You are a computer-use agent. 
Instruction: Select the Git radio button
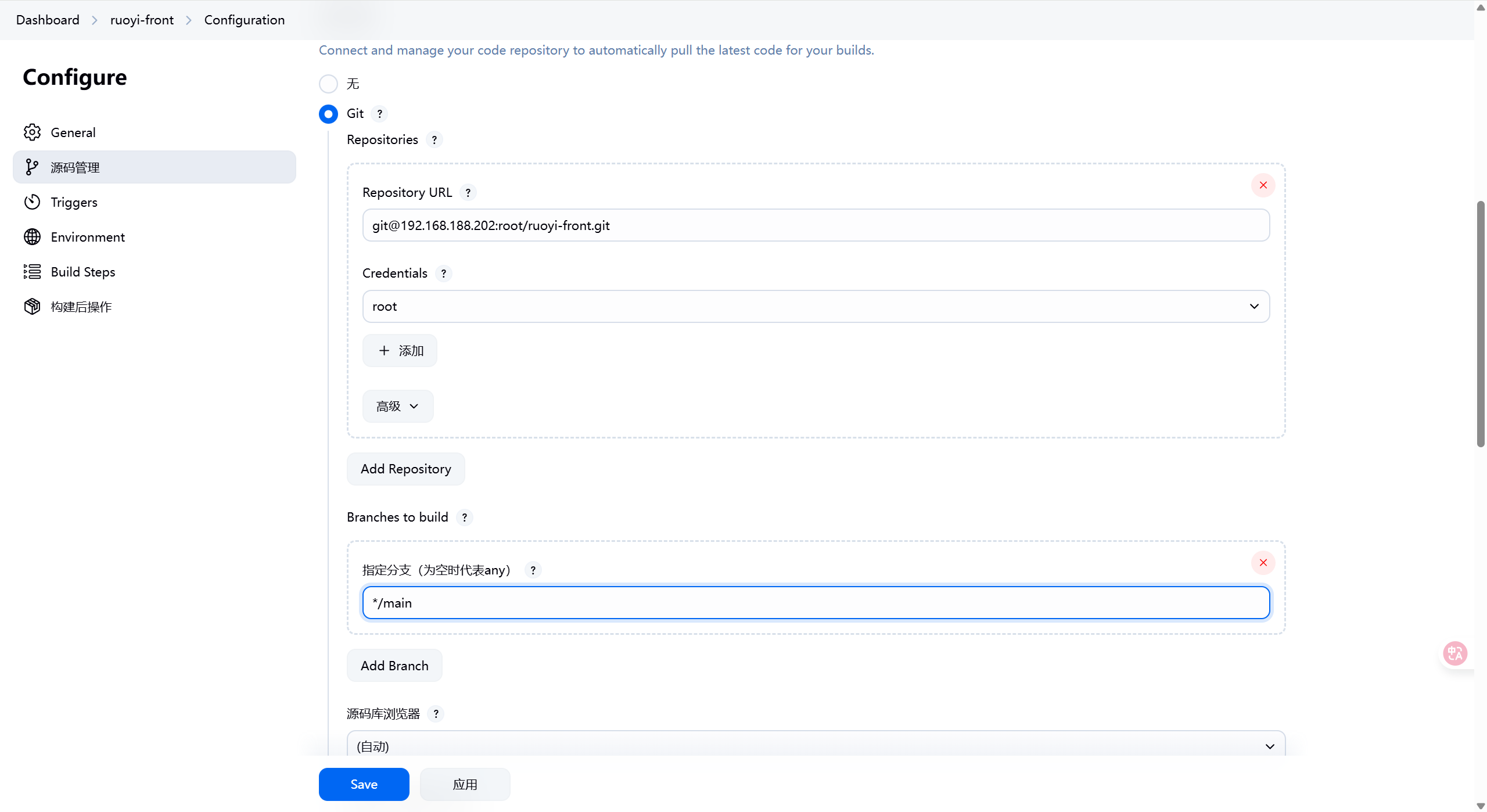328,114
